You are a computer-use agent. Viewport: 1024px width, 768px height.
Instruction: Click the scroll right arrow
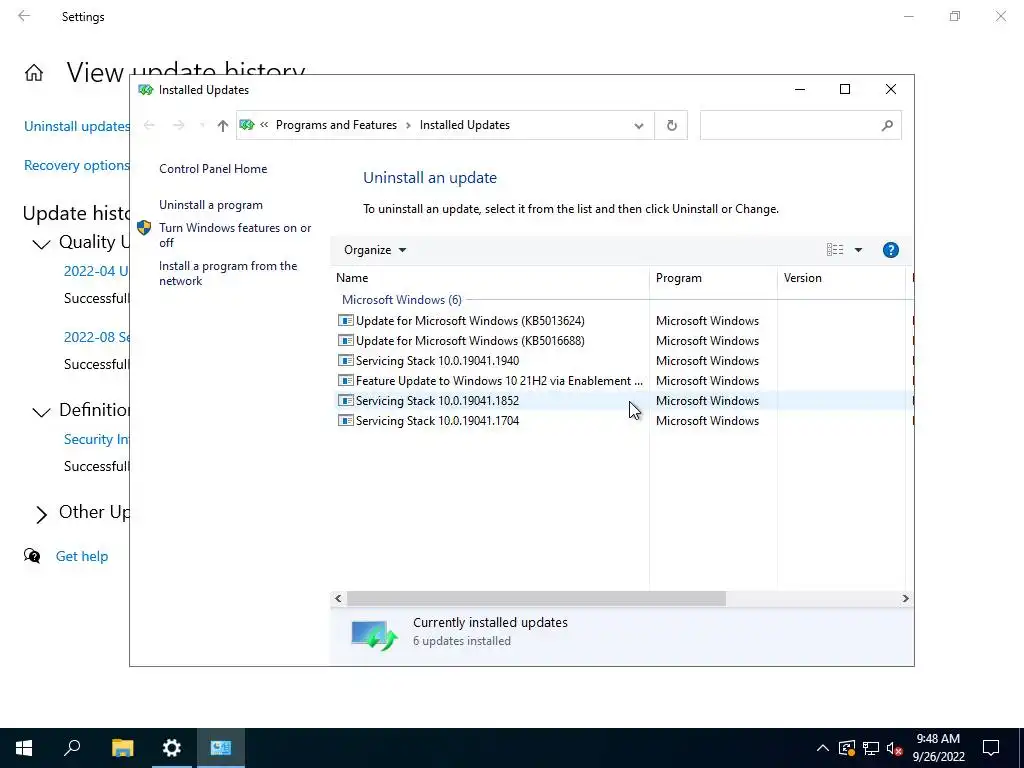point(905,598)
